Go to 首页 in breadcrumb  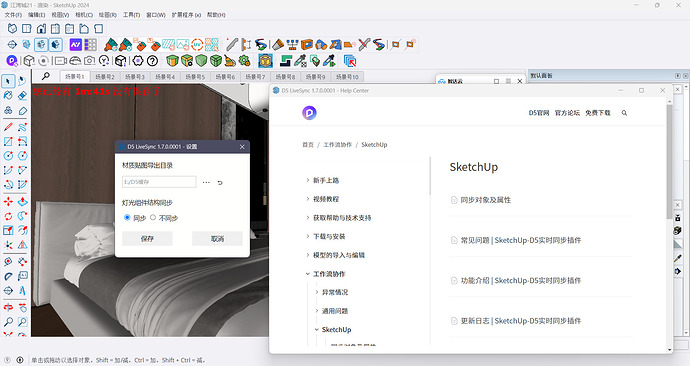(308, 145)
